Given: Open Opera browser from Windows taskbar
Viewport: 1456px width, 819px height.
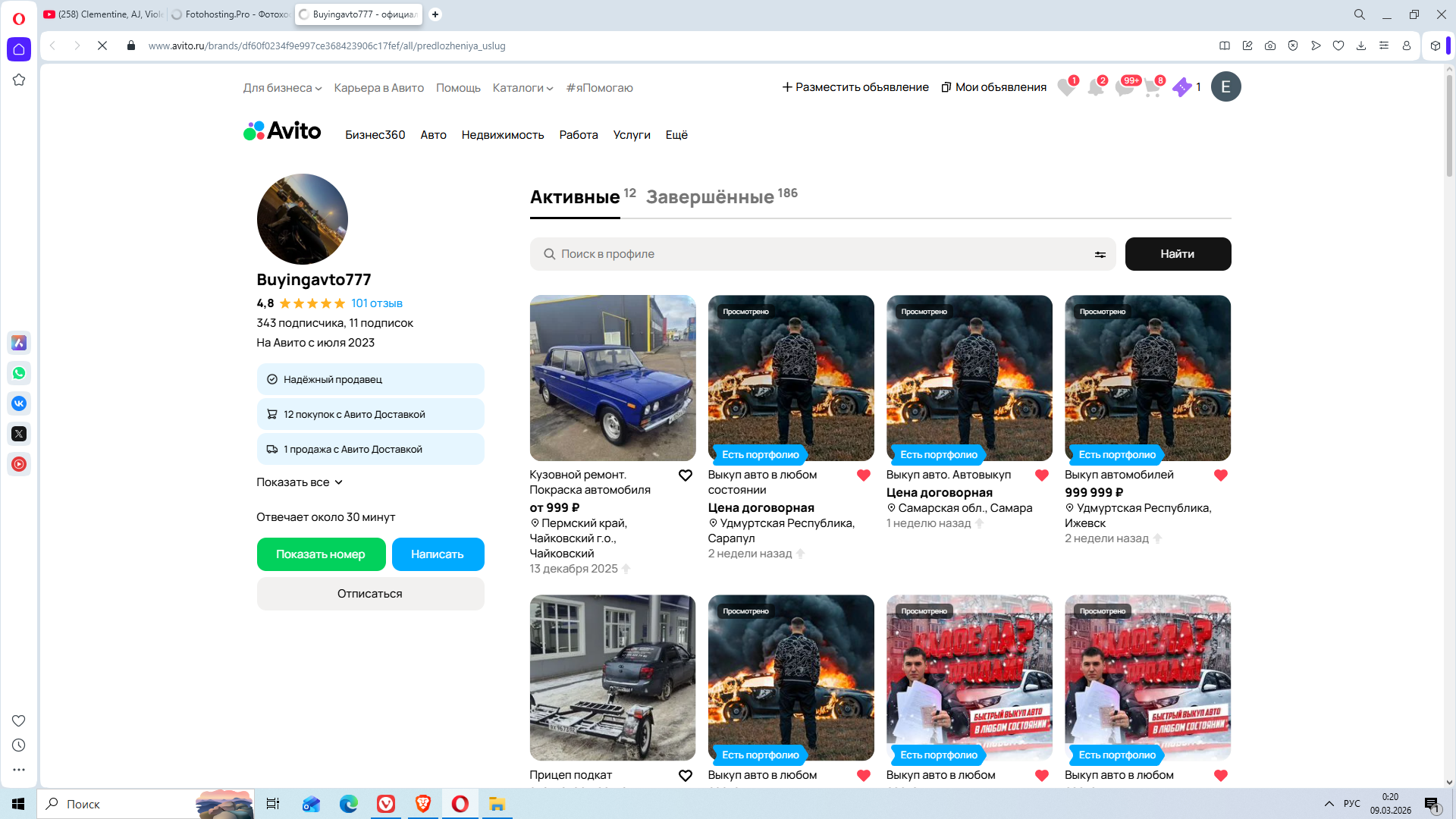Looking at the screenshot, I should click(460, 804).
